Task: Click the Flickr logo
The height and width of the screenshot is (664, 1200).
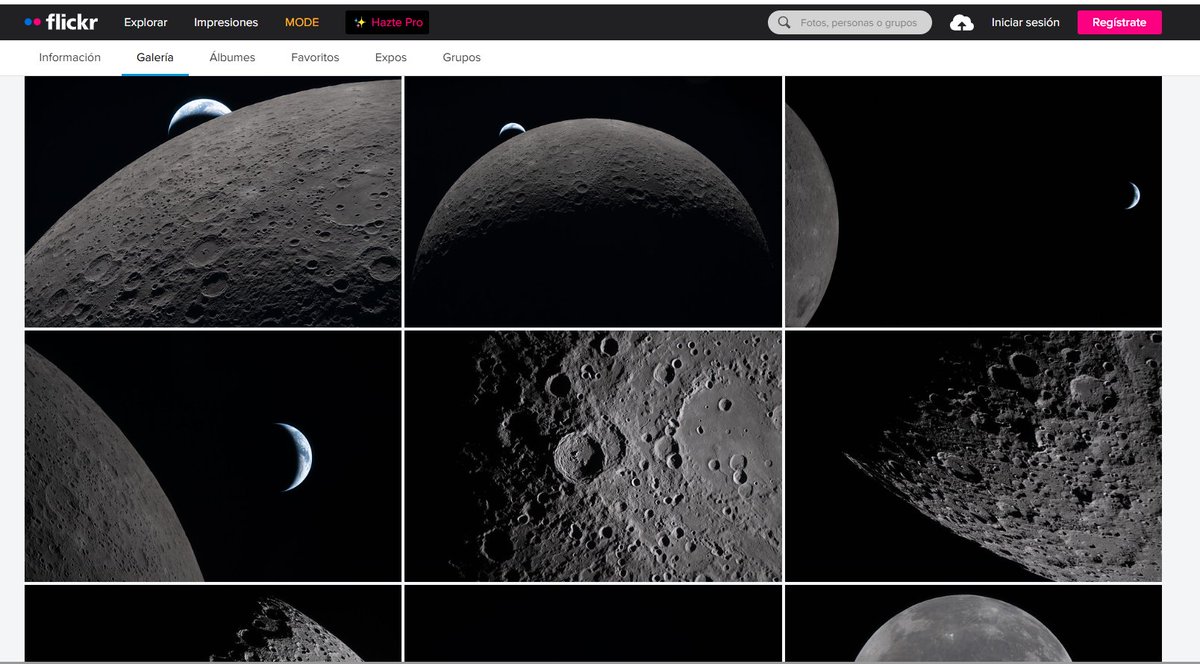Action: tap(60, 22)
